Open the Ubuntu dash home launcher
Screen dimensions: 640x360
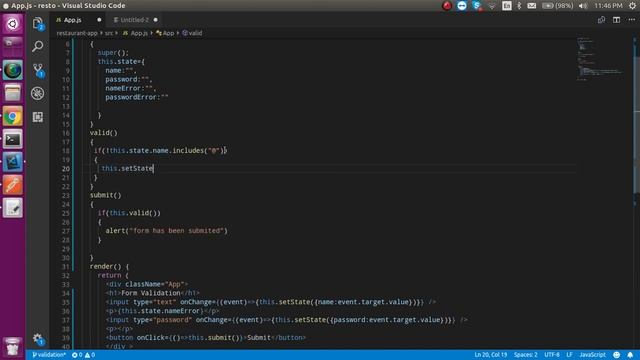[13, 24]
